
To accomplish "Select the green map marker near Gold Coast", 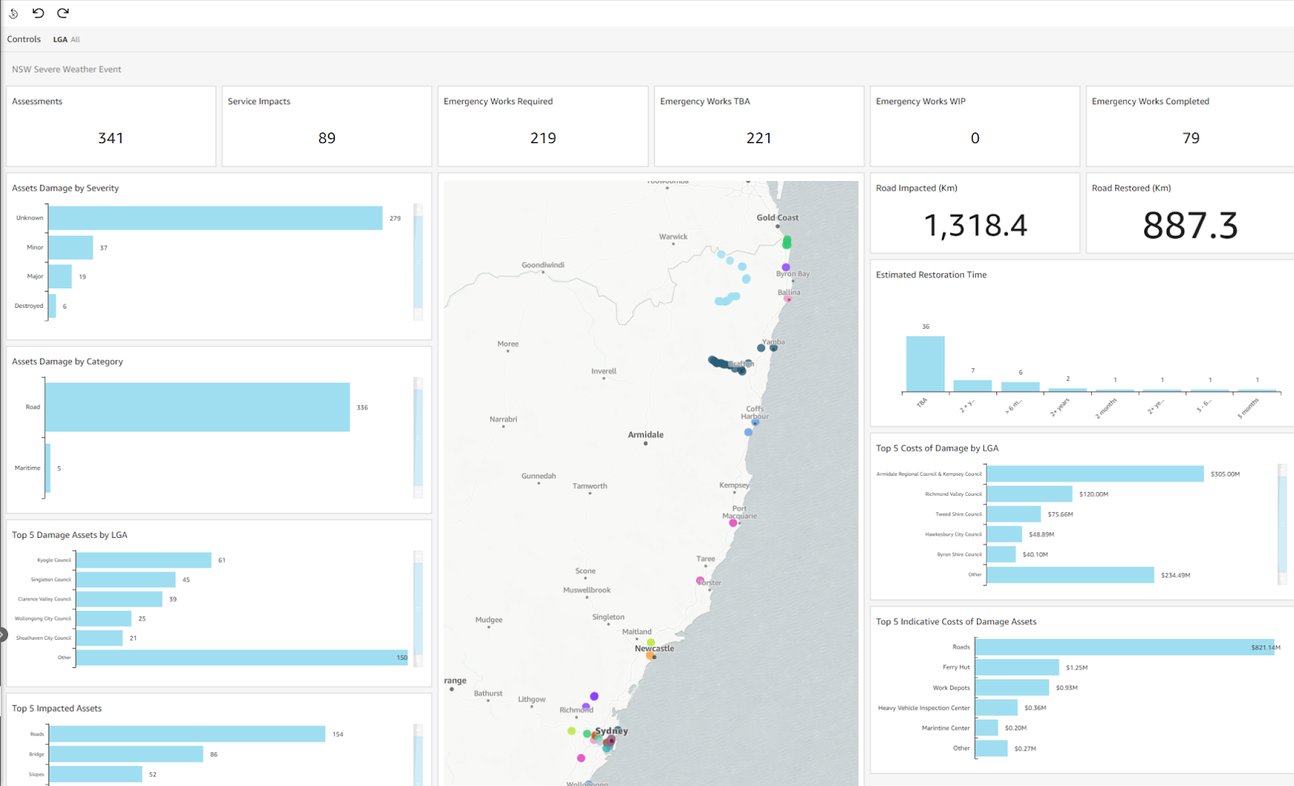I will [x=786, y=241].
